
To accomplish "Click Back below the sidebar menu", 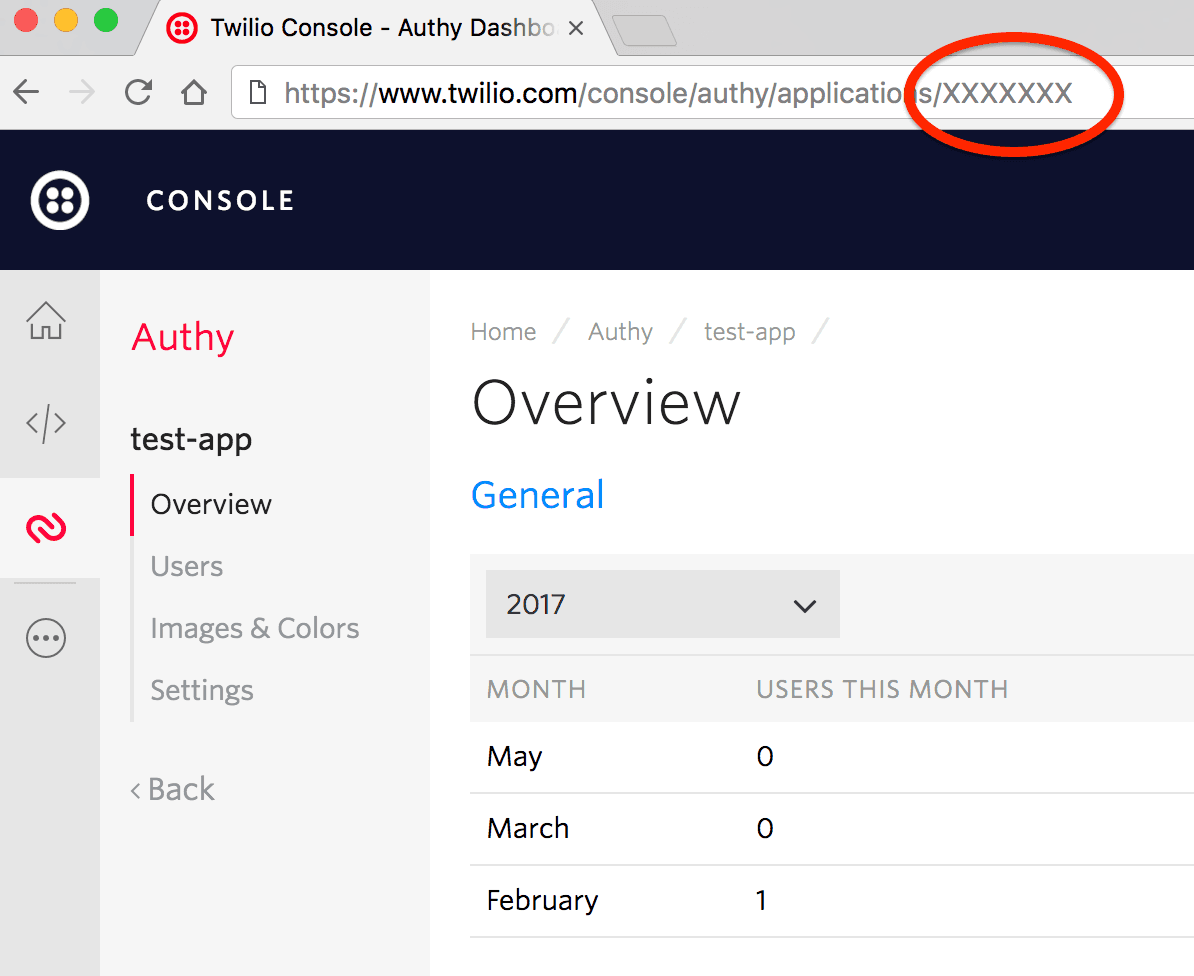I will click(172, 789).
